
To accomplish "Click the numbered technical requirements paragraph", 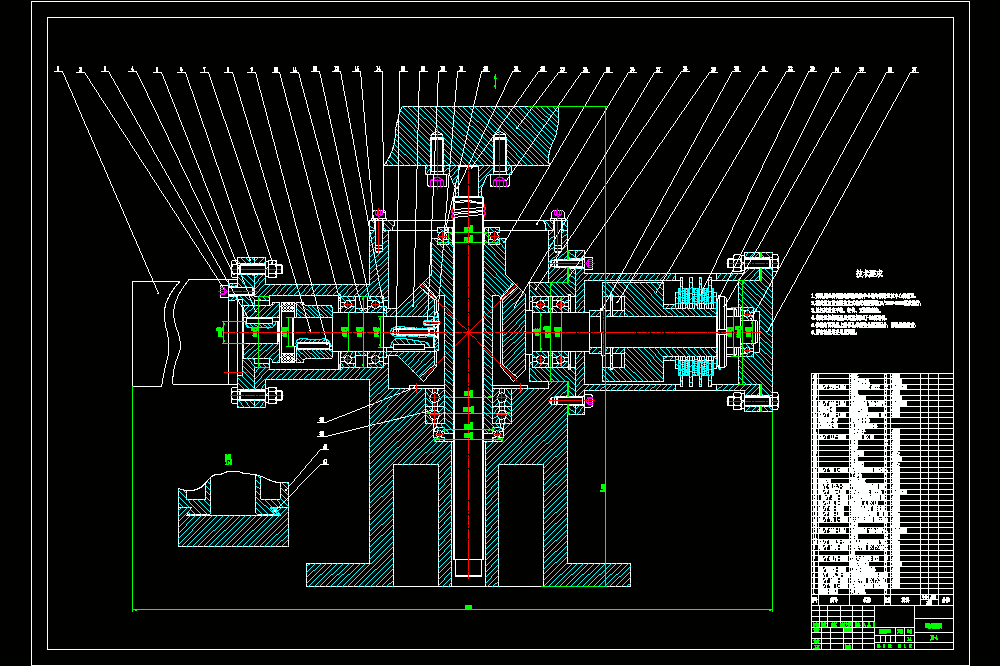I will tap(866, 314).
